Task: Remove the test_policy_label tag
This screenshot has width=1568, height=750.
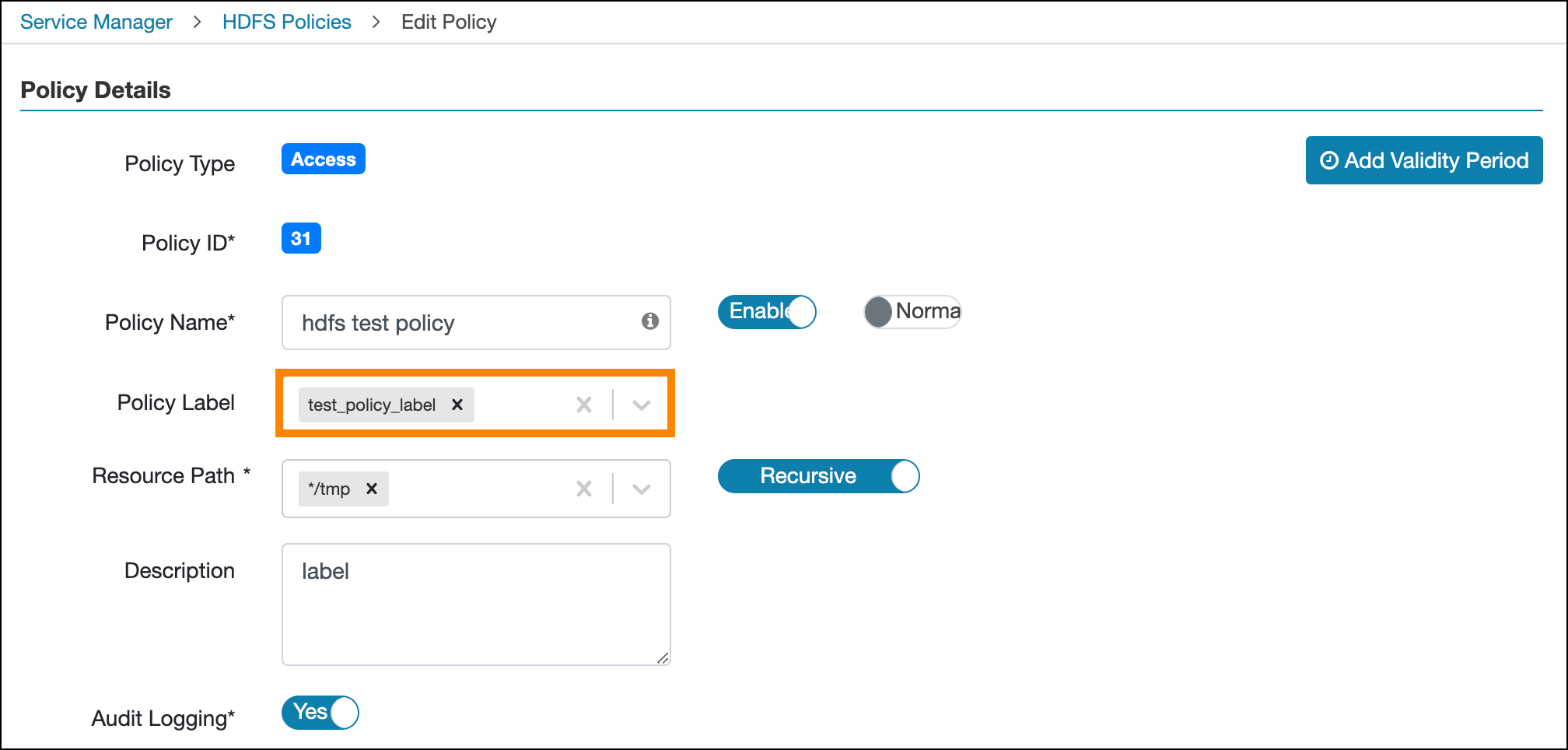Action: click(457, 405)
